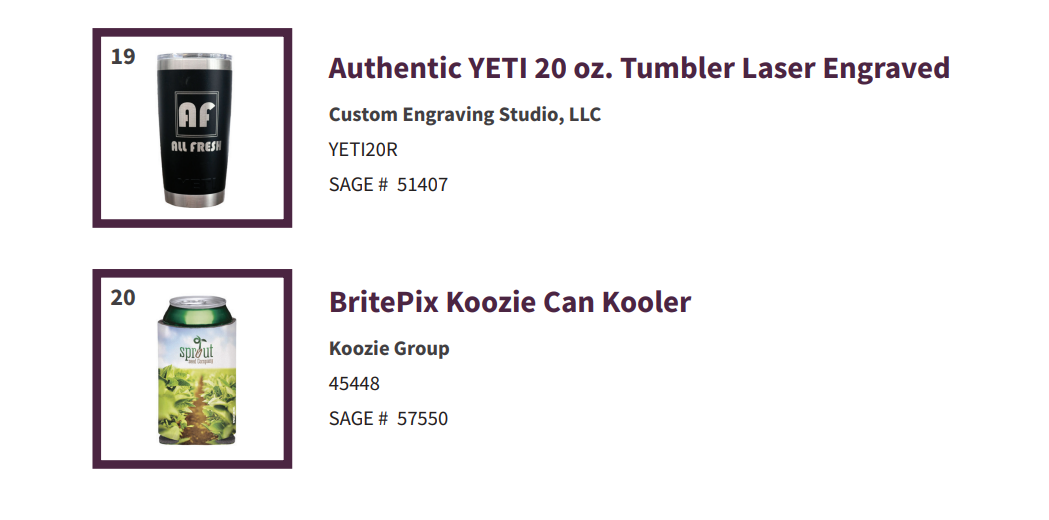Click the rank number 20 badge
1049x520 pixels.
(123, 298)
